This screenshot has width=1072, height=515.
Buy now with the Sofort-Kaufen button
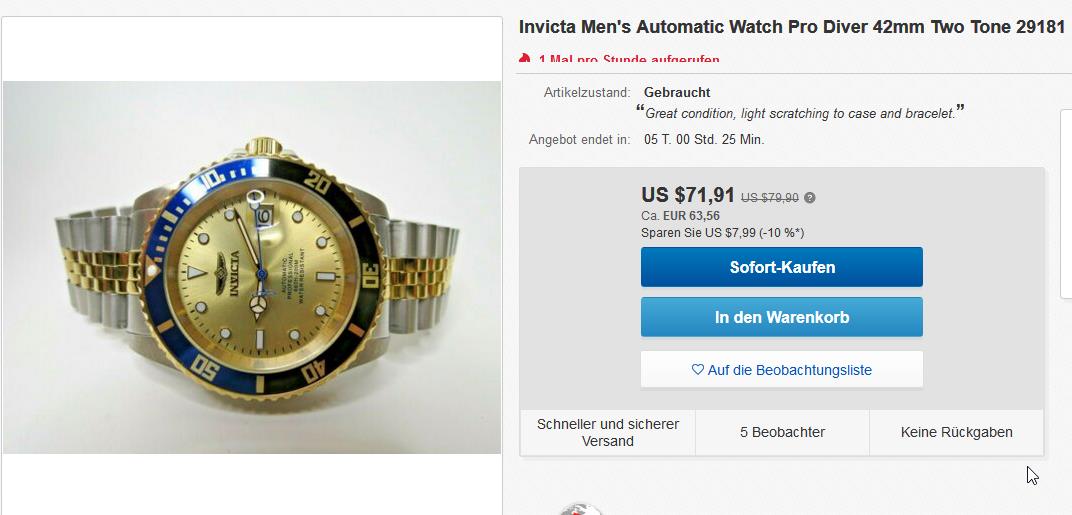[x=781, y=267]
